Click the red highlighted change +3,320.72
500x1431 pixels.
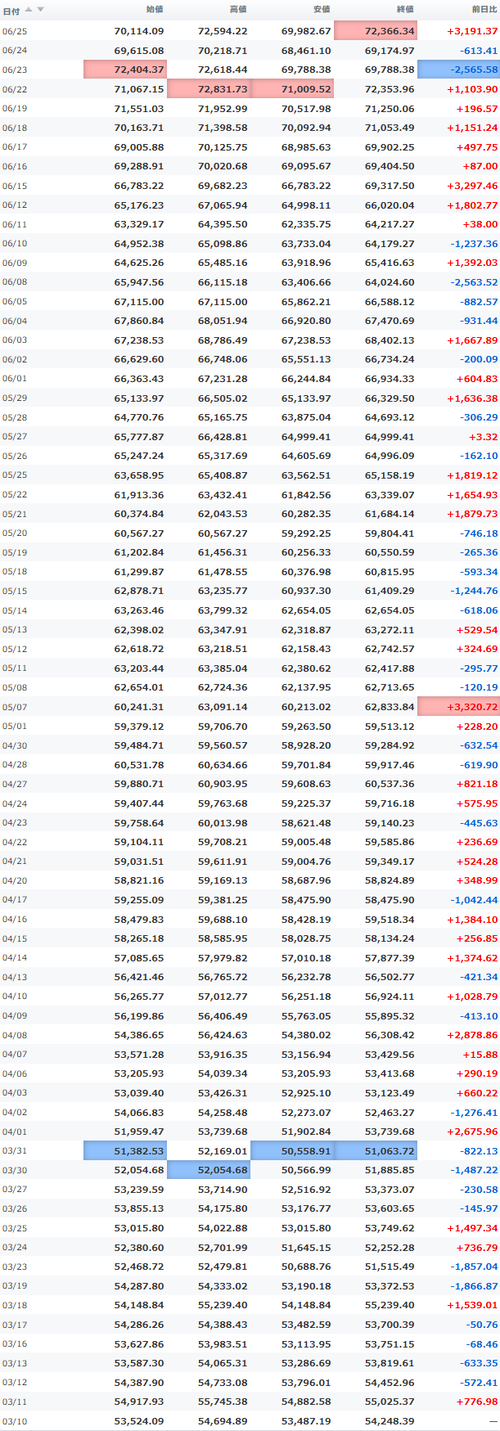459,708
